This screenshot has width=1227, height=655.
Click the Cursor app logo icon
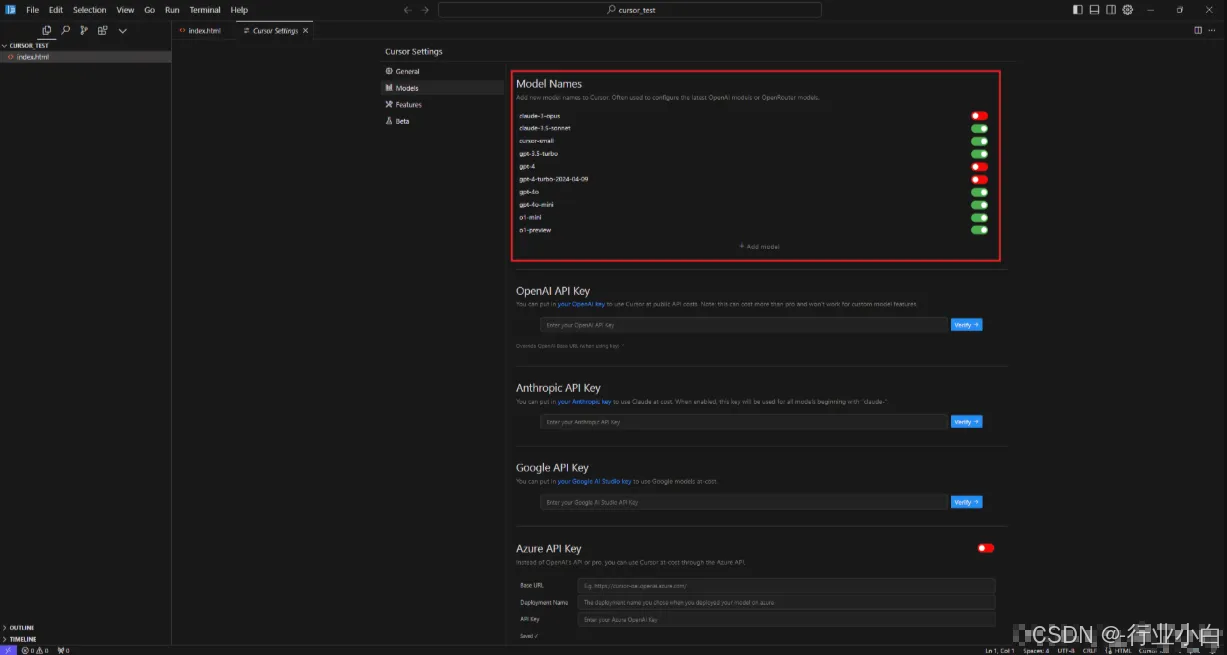[x=10, y=10]
